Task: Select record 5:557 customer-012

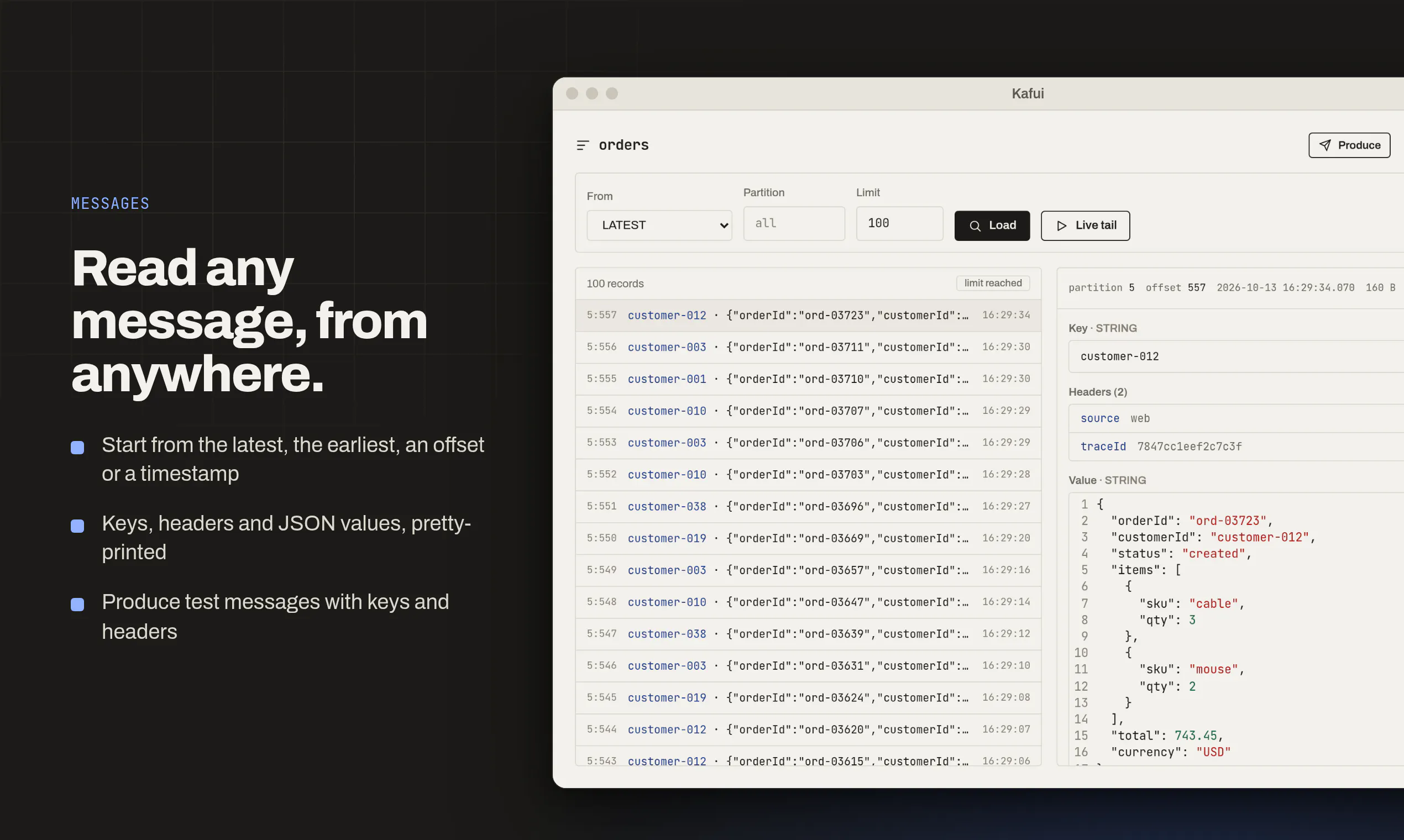Action: coord(808,316)
